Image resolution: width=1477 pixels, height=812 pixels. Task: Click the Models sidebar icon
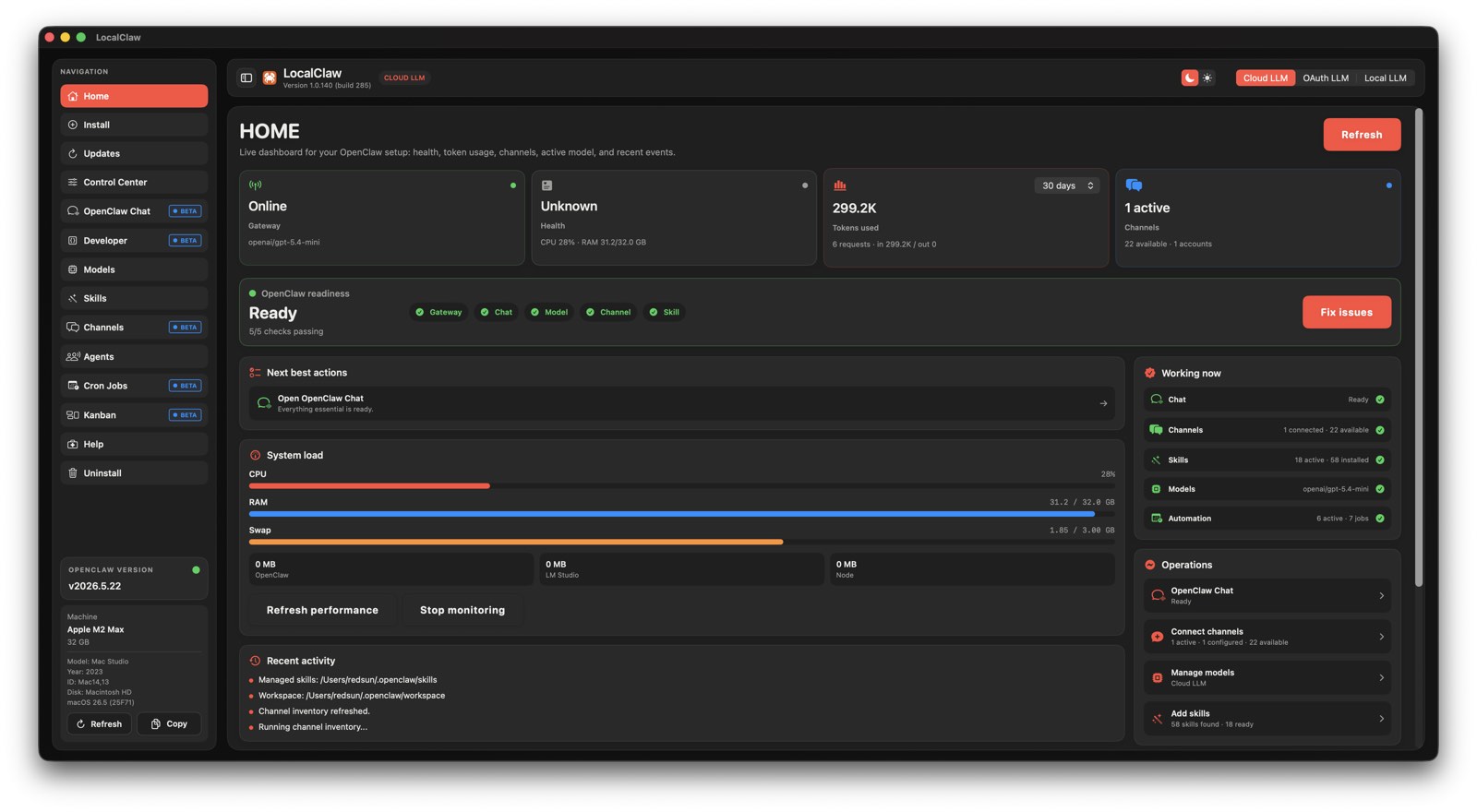[x=73, y=269]
